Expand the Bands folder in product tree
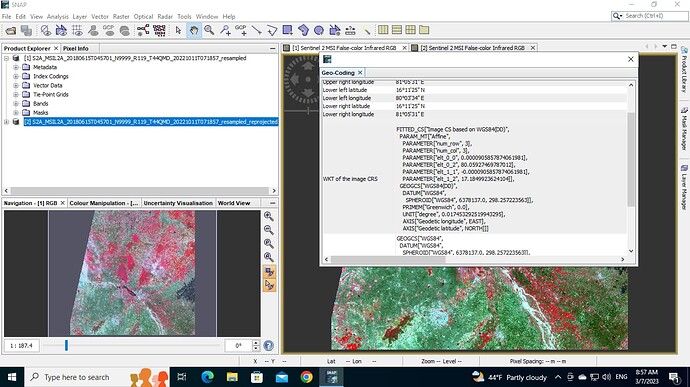Viewport: 690px width, 387px height. coord(16,104)
